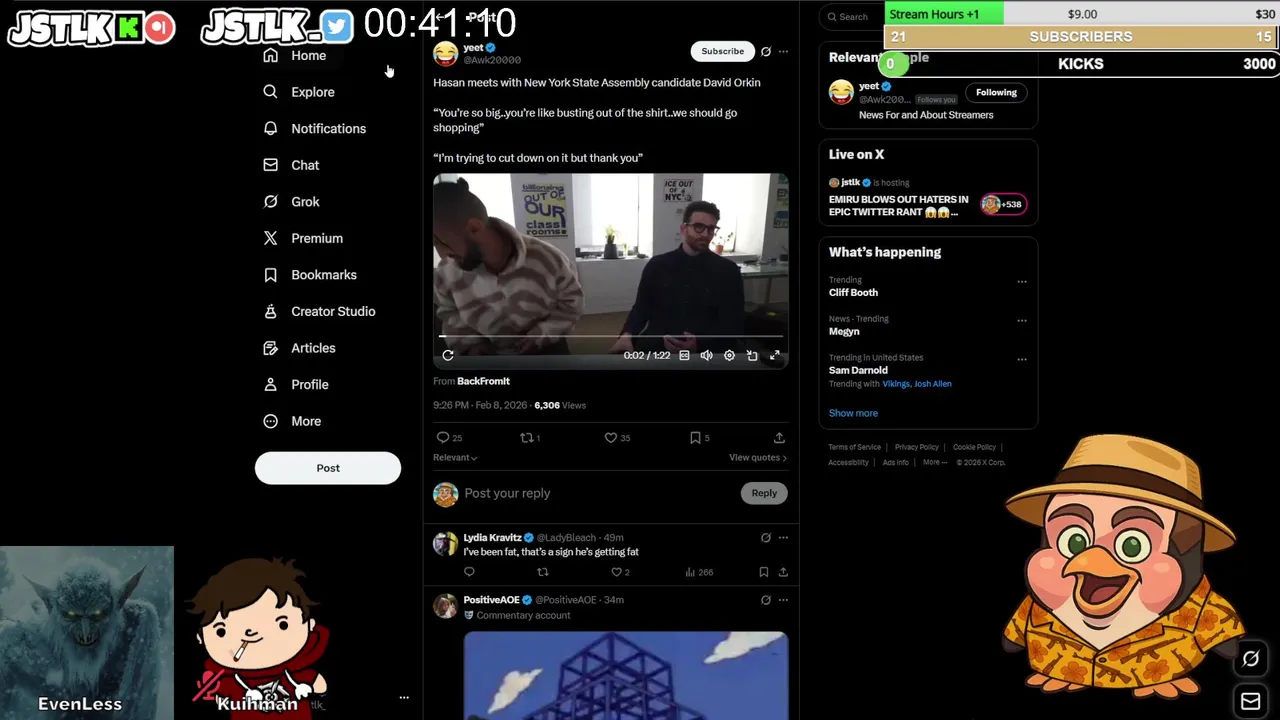The width and height of the screenshot is (1280, 720).
Task: Click the Following button for yeet
Action: (x=996, y=92)
